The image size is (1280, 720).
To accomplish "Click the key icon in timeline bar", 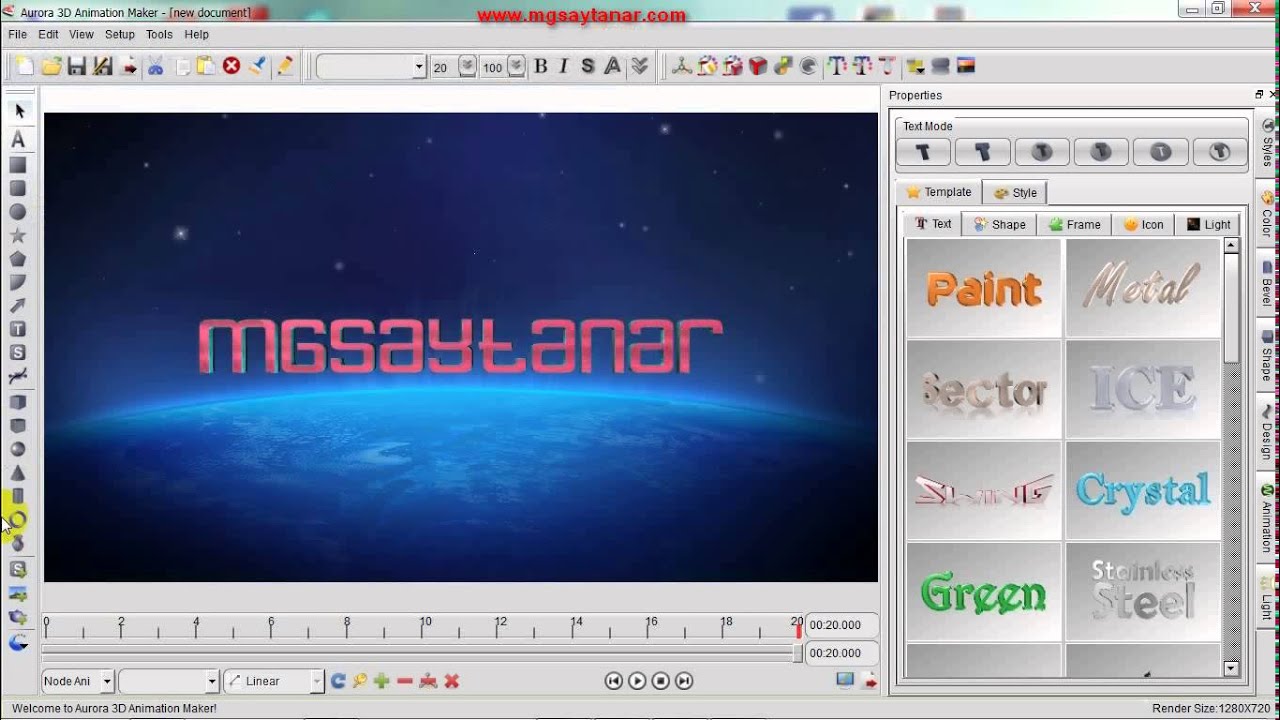I will click(360, 681).
